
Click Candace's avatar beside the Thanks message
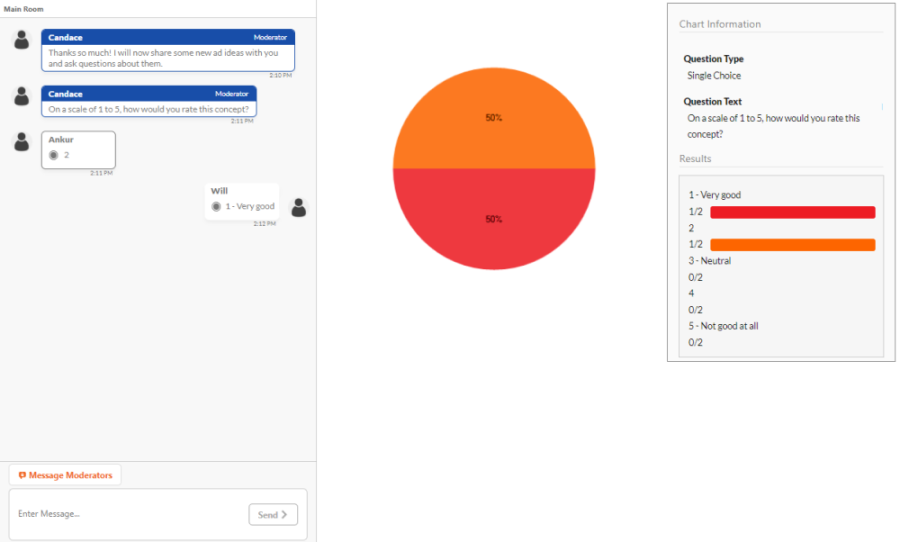22,40
